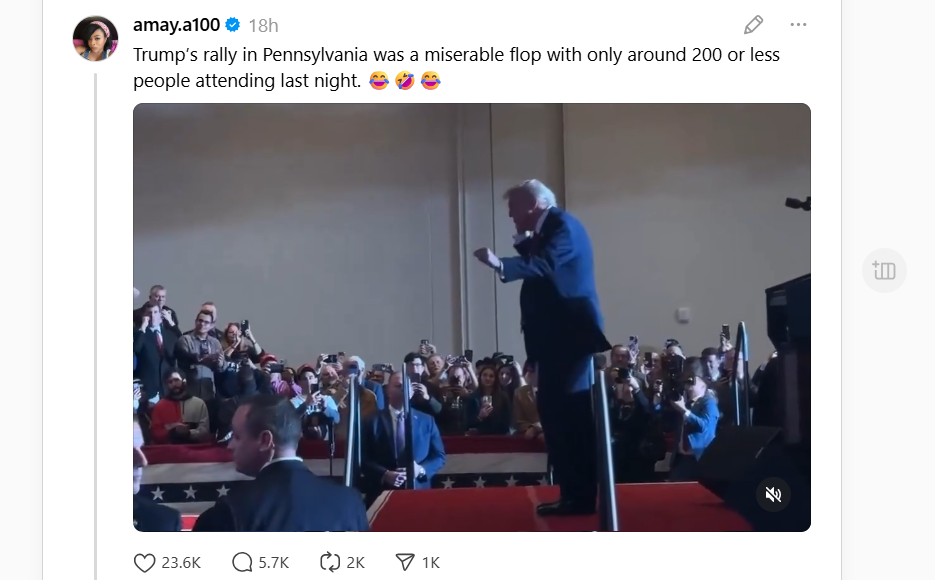Image resolution: width=935 pixels, height=580 pixels.
Task: Unmute the video with the speaker icon
Action: click(x=773, y=494)
